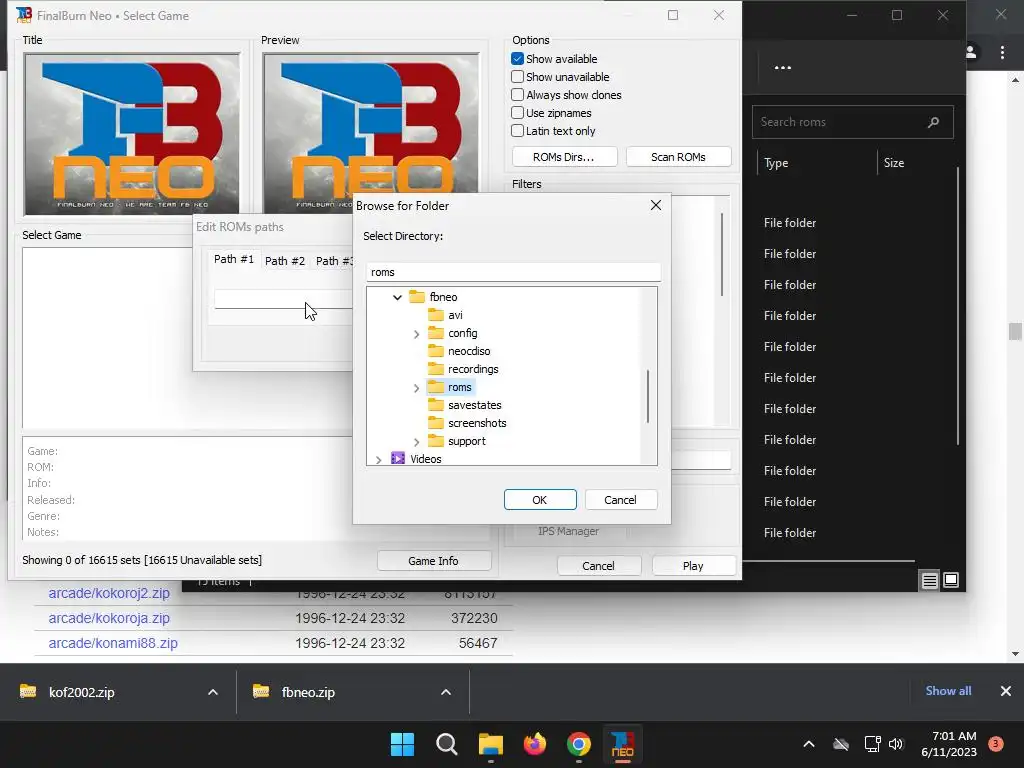The image size is (1024, 768).
Task: Open Google Chrome from taskbar
Action: [579, 744]
